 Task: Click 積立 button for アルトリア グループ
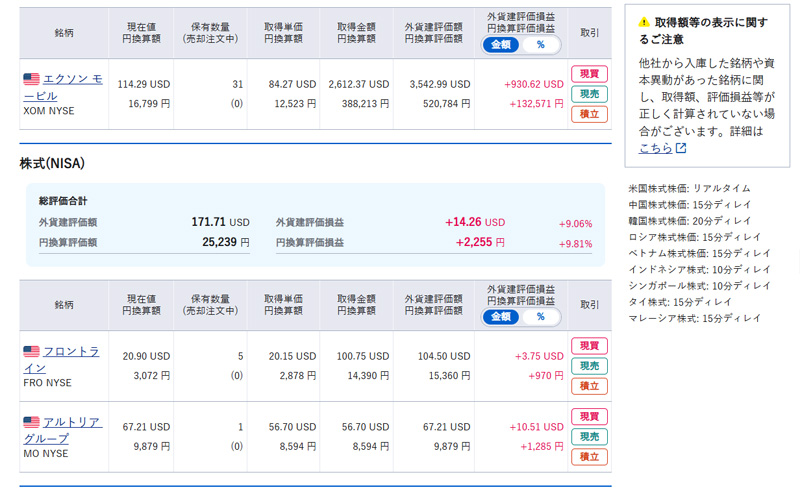coord(589,457)
